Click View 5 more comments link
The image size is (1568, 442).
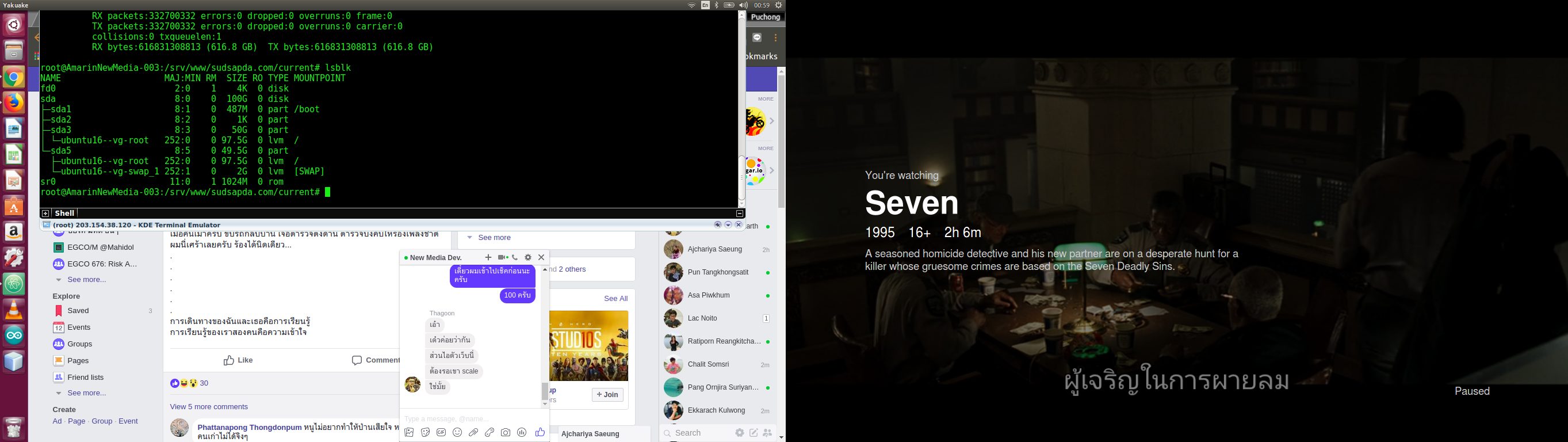pyautogui.click(x=209, y=407)
